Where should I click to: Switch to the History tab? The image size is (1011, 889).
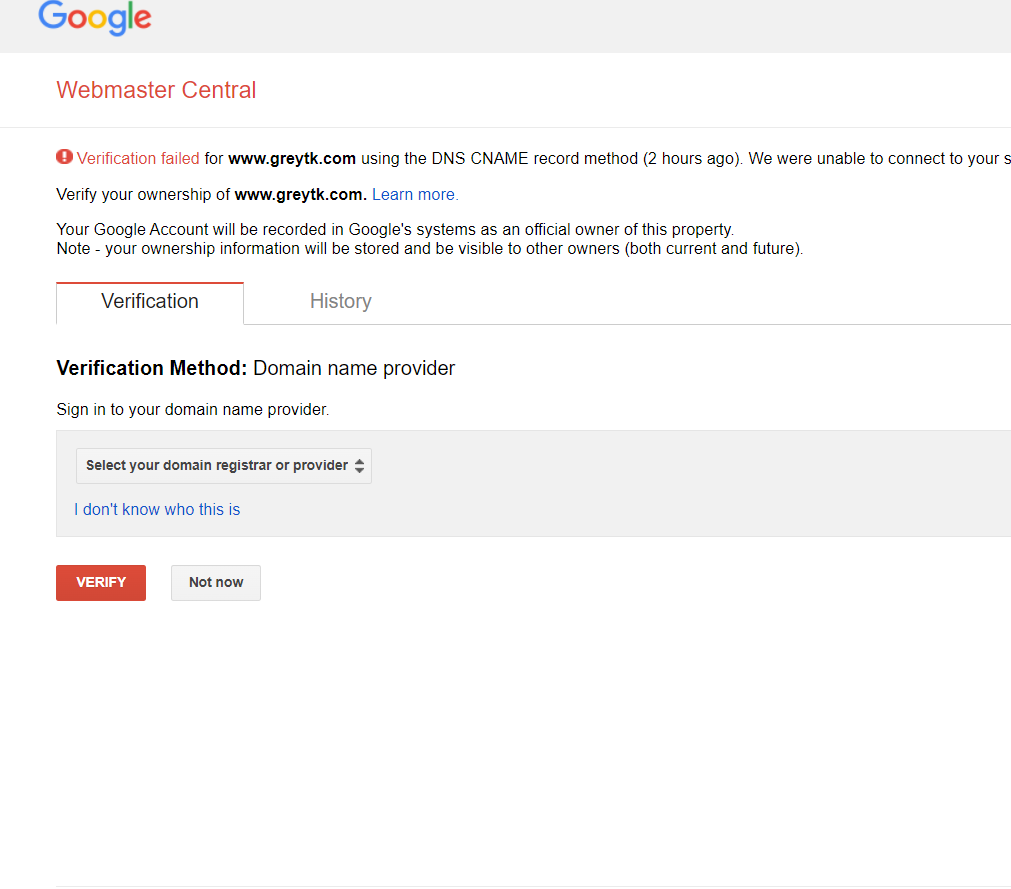pyautogui.click(x=340, y=302)
